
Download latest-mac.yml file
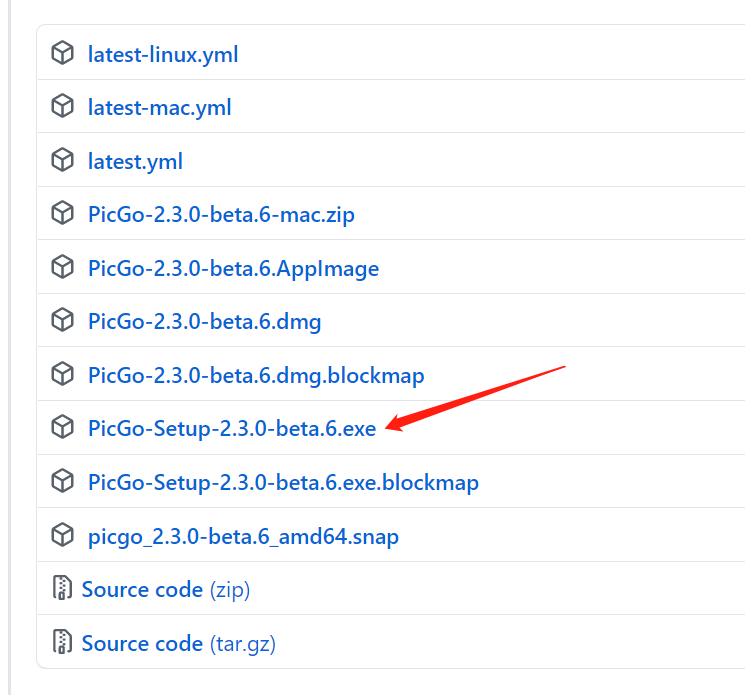click(160, 107)
